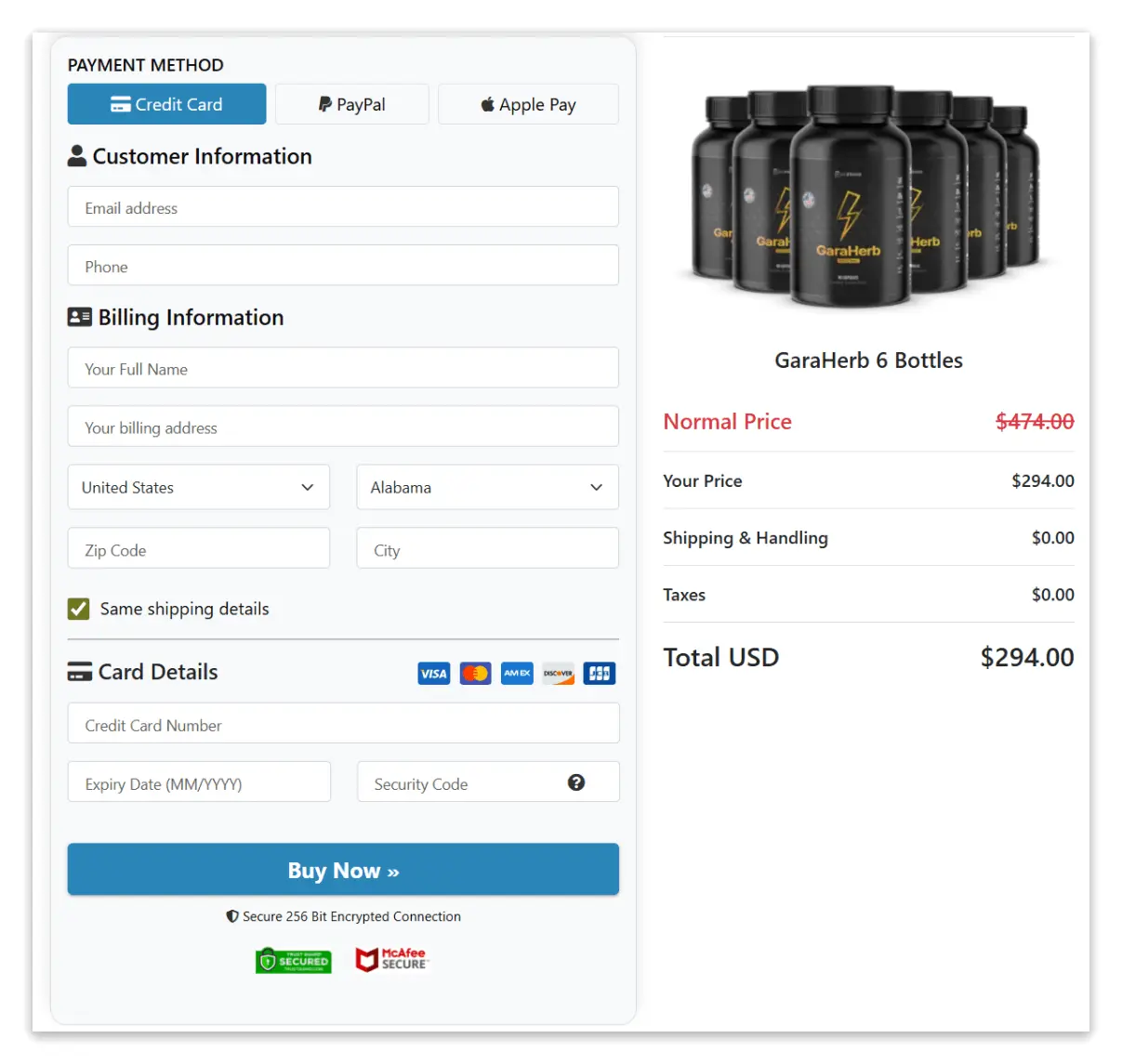The width and height of the screenshot is (1122, 1064).
Task: Select the American Express icon
Action: point(517,673)
